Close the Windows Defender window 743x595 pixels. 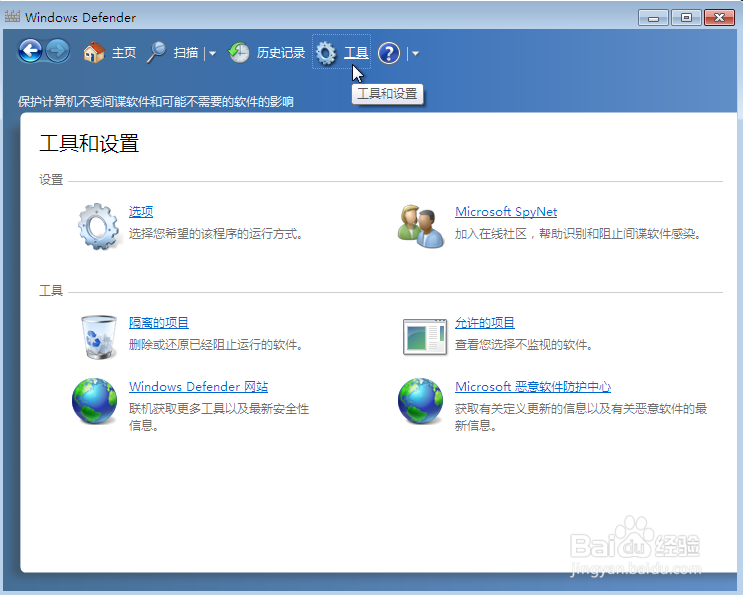click(719, 18)
